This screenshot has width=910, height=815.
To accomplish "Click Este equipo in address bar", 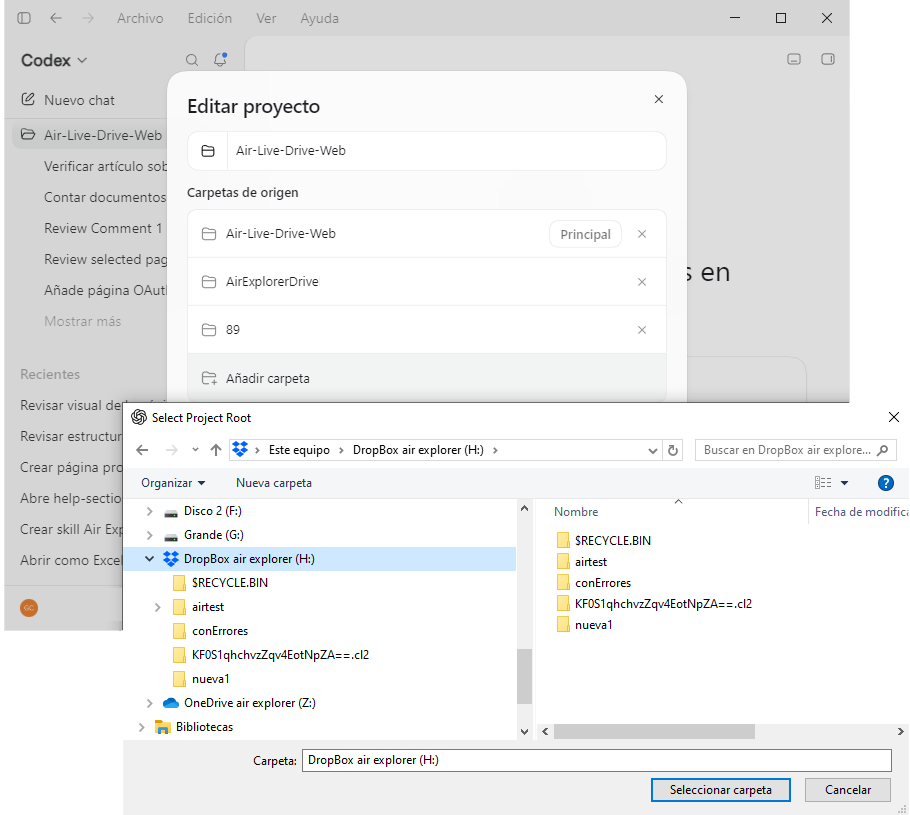I will pos(299,450).
